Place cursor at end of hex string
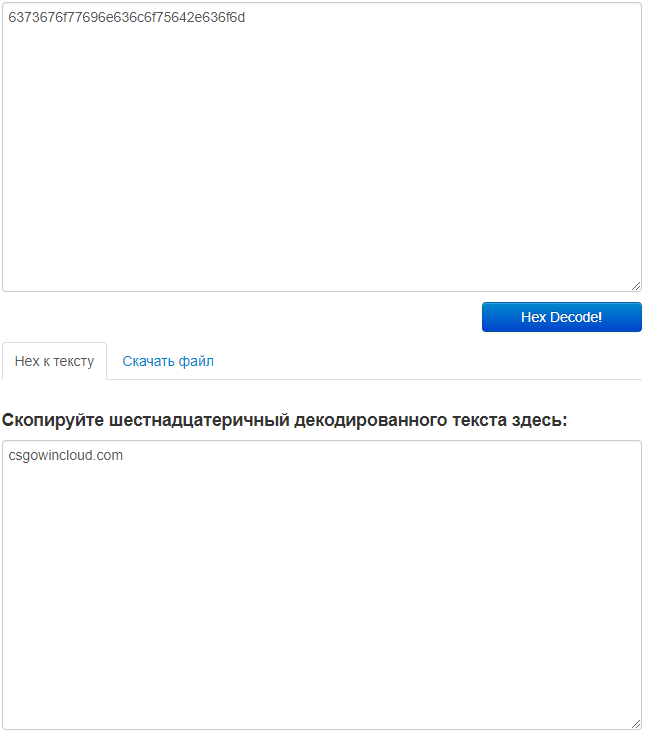 [x=246, y=16]
